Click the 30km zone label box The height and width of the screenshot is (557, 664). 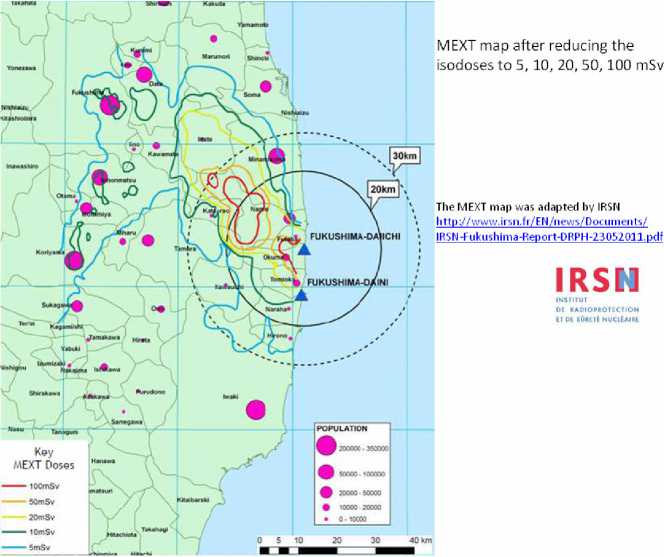pyautogui.click(x=404, y=156)
